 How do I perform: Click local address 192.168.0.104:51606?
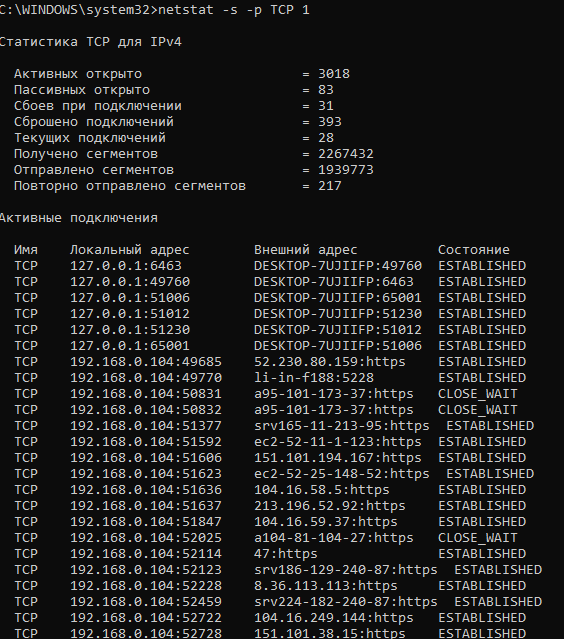(x=146, y=458)
